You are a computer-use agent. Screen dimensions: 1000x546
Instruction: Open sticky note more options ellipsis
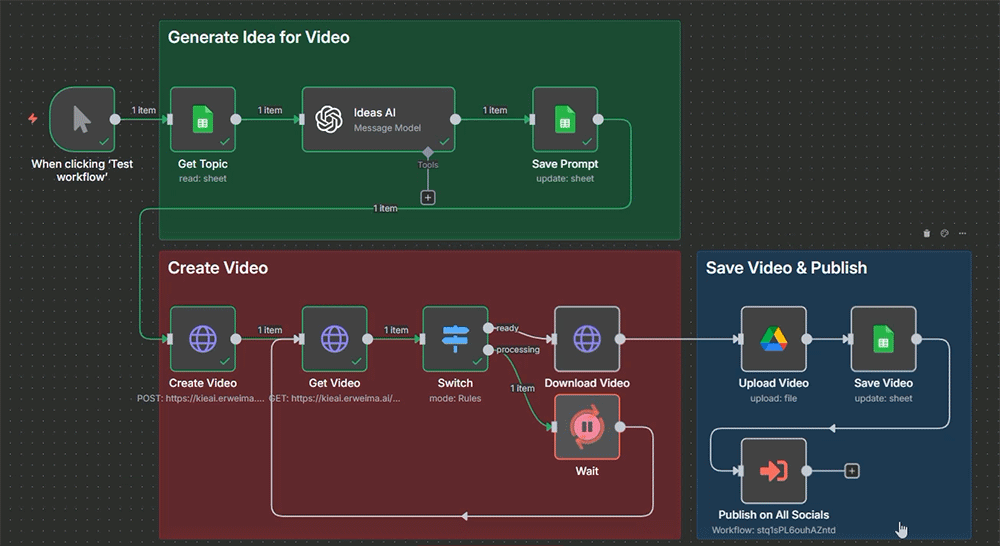click(963, 233)
